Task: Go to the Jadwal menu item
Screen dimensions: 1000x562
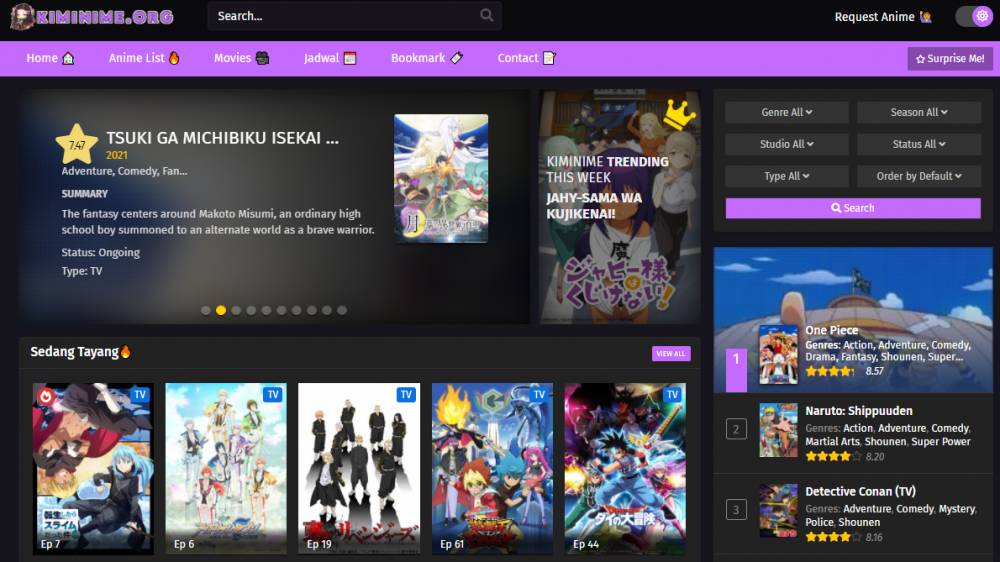Action: (330, 58)
